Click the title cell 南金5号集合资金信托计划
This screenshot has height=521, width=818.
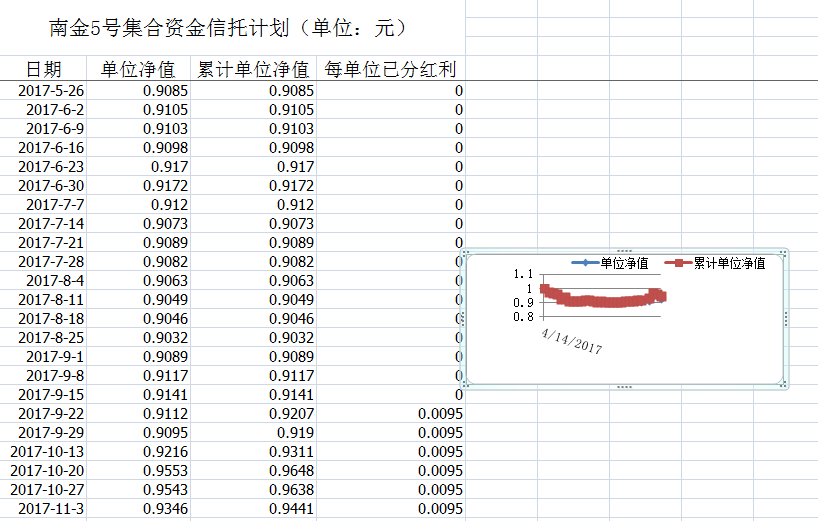pos(228,28)
